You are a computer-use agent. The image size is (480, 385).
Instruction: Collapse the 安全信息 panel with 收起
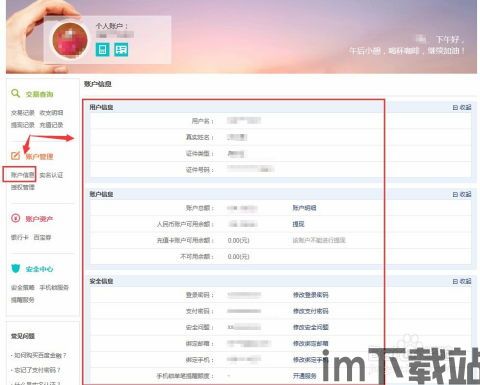[x=462, y=281]
